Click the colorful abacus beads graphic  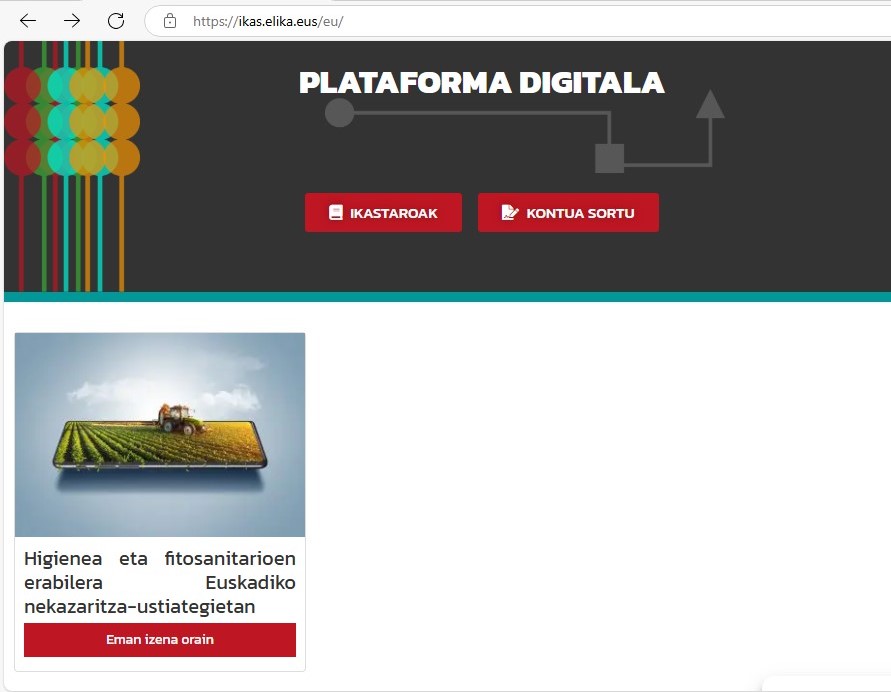pyautogui.click(x=72, y=120)
